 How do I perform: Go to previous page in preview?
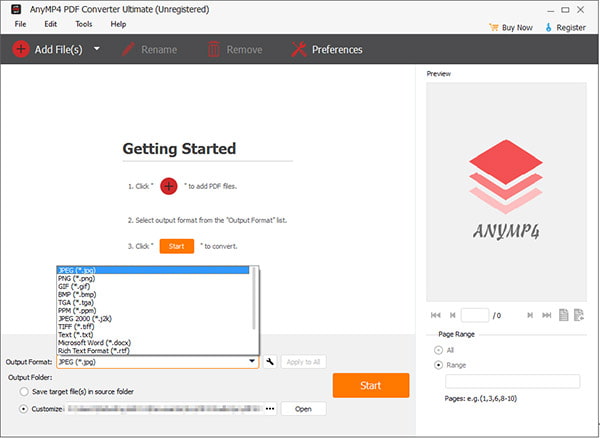[x=453, y=315]
